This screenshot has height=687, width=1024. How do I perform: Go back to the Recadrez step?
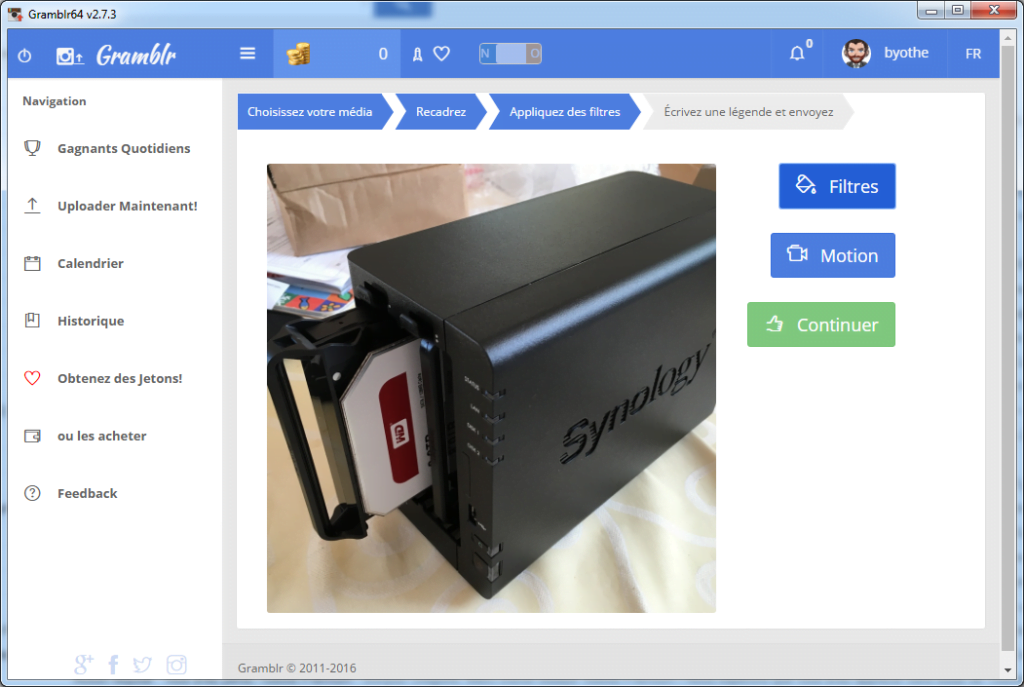(441, 112)
